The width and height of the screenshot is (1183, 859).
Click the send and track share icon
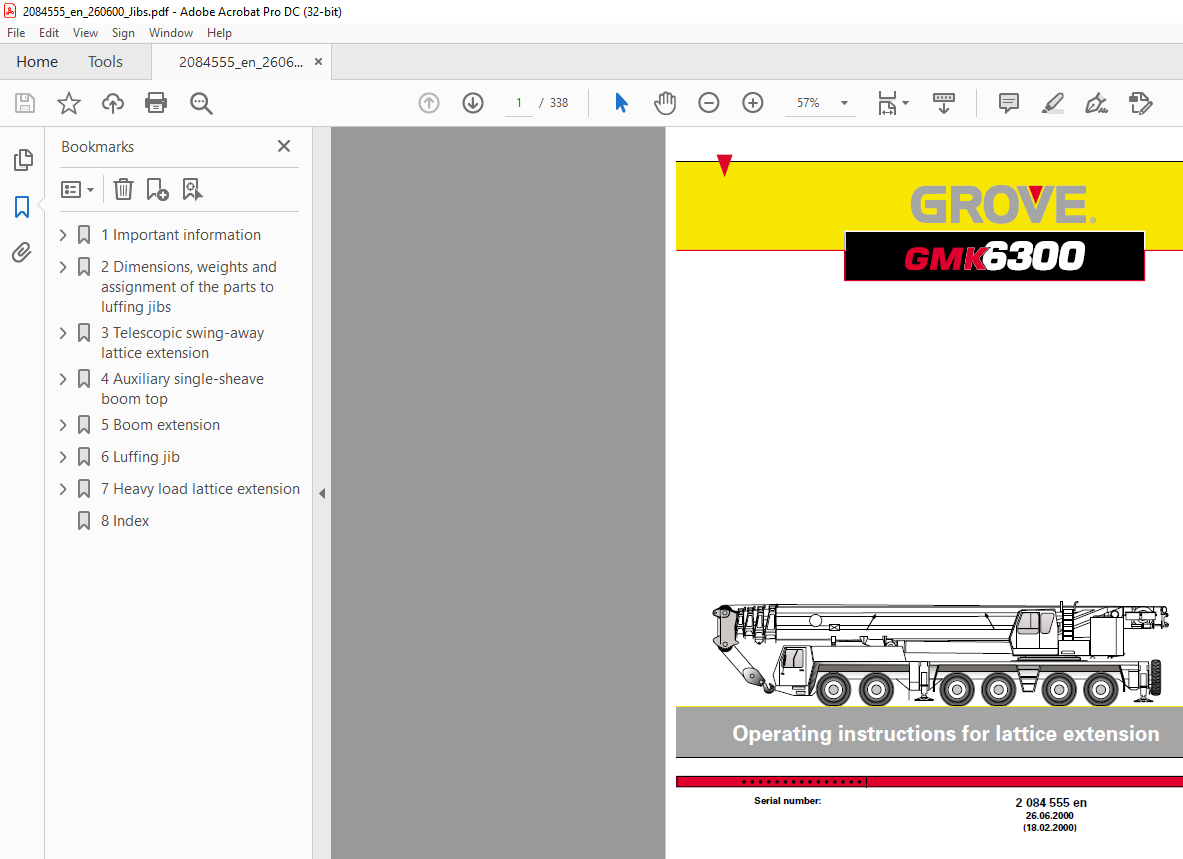[x=1141, y=103]
